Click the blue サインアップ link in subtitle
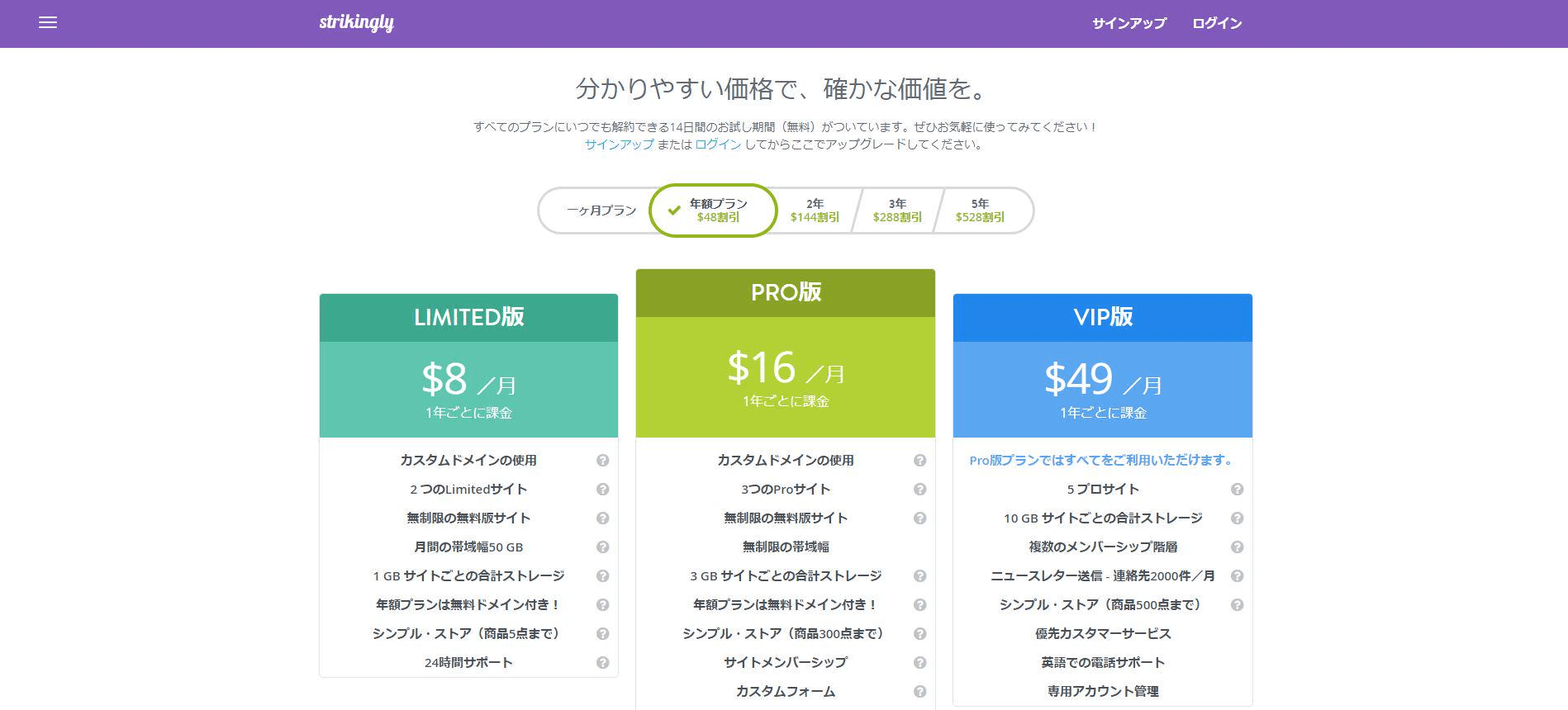The width and height of the screenshot is (1568, 710). [620, 144]
